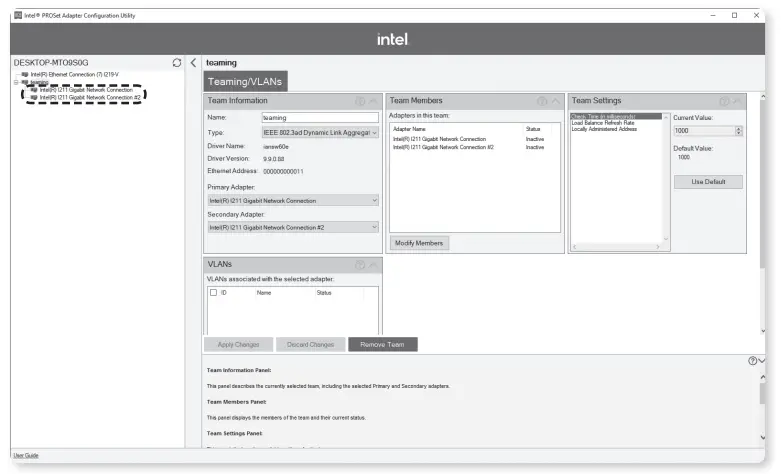Click the Intel PROSet app icon in title bar

(x=18, y=15)
